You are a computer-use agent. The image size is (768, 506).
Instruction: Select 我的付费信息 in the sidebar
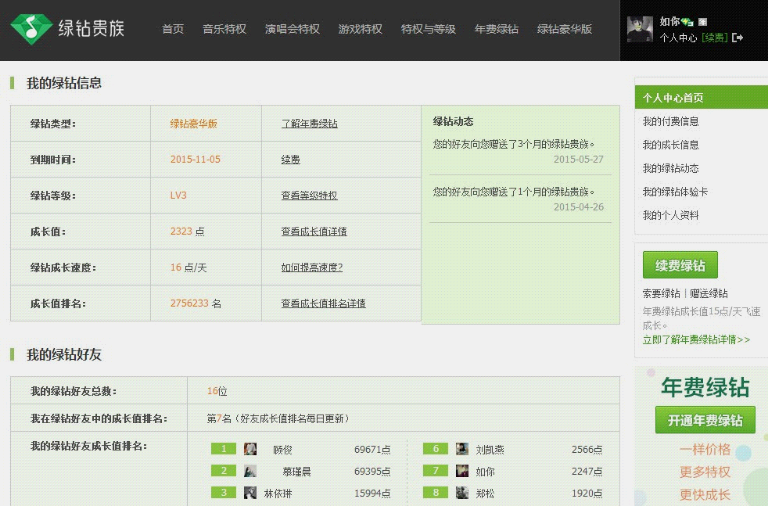coord(671,121)
